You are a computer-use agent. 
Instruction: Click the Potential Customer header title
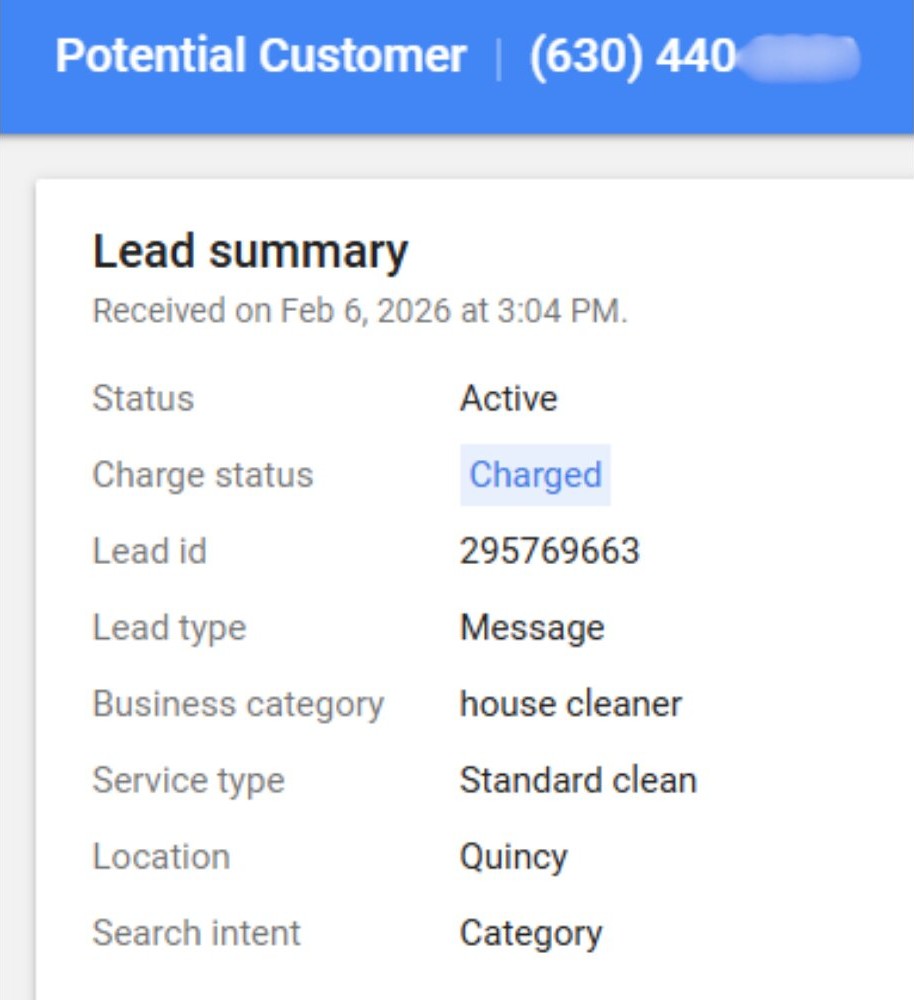click(x=260, y=57)
